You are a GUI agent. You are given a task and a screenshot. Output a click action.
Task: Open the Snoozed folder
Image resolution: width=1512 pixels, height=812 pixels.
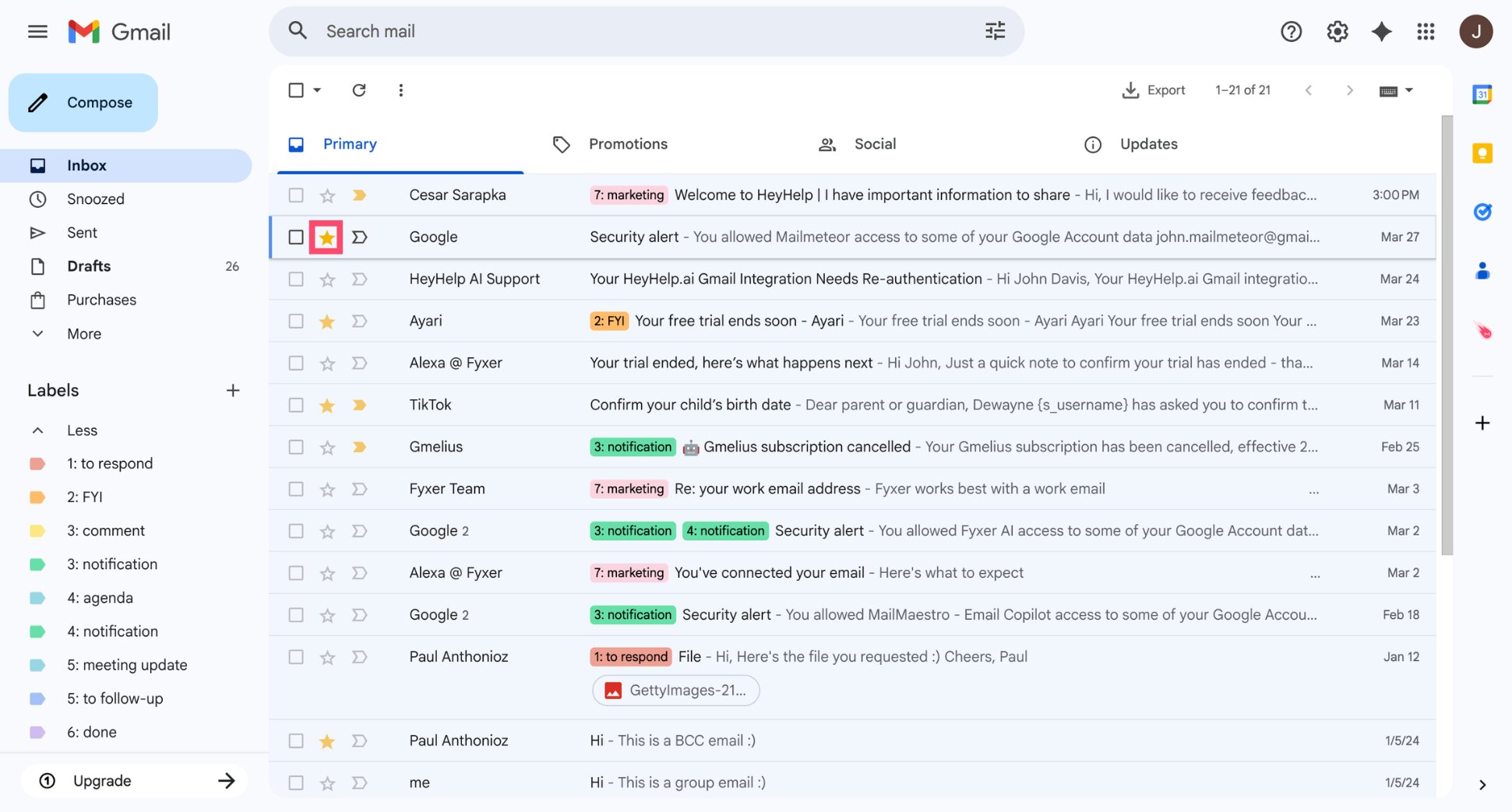tap(125, 199)
